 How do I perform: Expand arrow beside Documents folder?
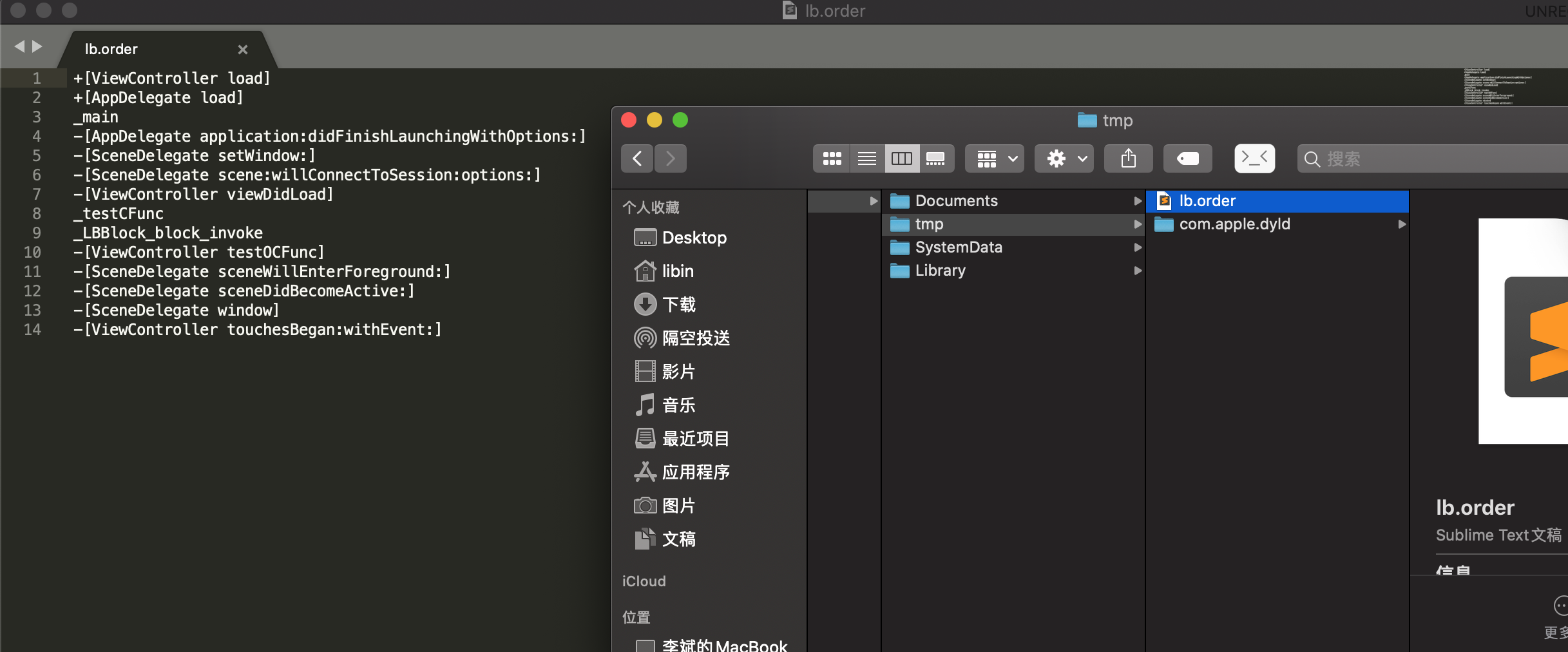1138,201
